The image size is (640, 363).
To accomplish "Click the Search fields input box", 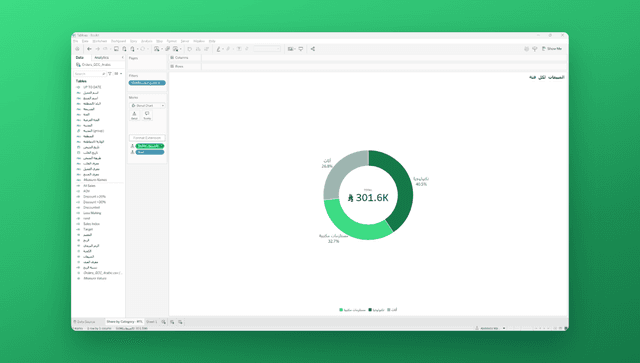I will (x=90, y=73).
